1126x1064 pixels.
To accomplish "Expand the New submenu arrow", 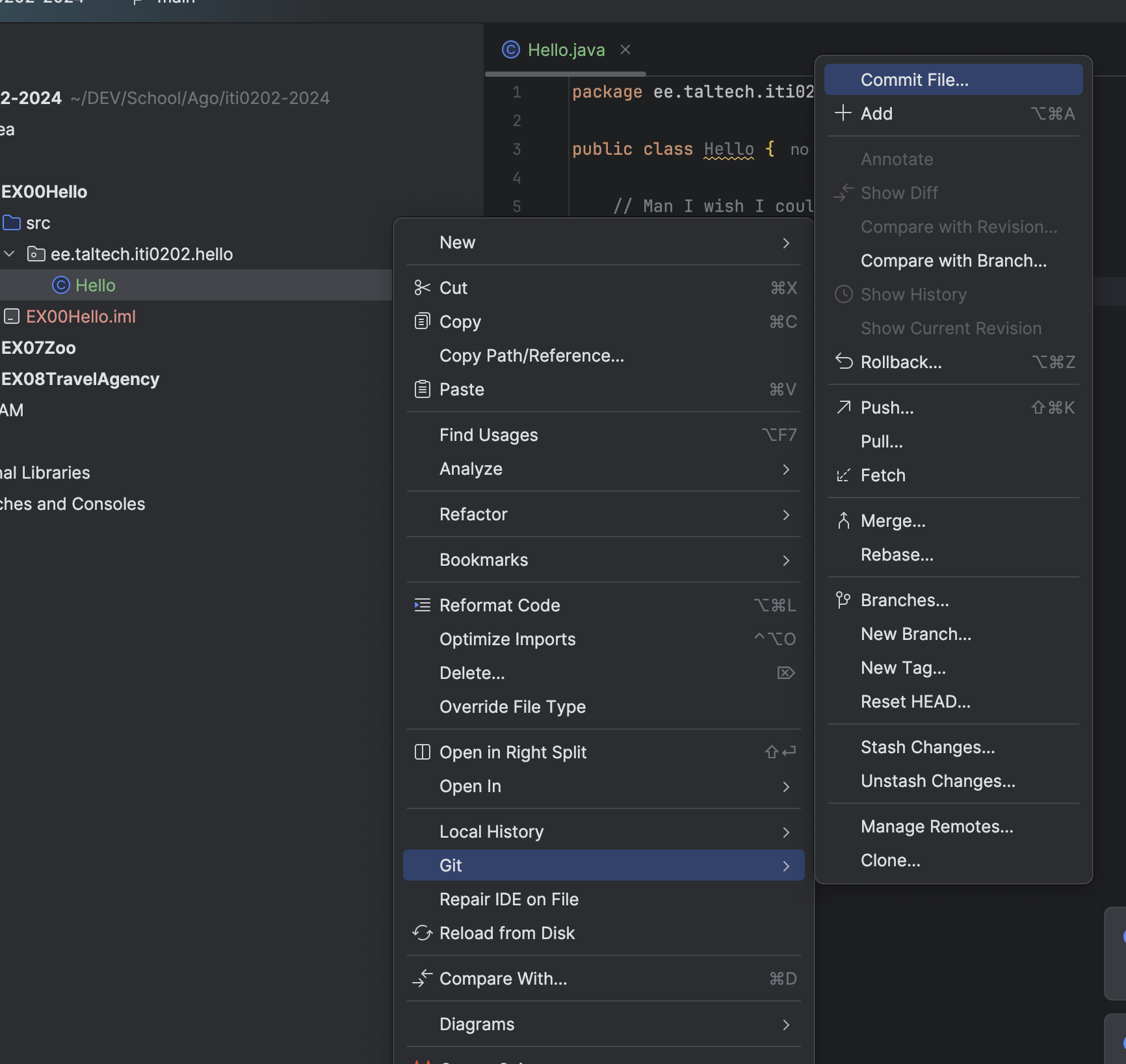I will (x=786, y=243).
